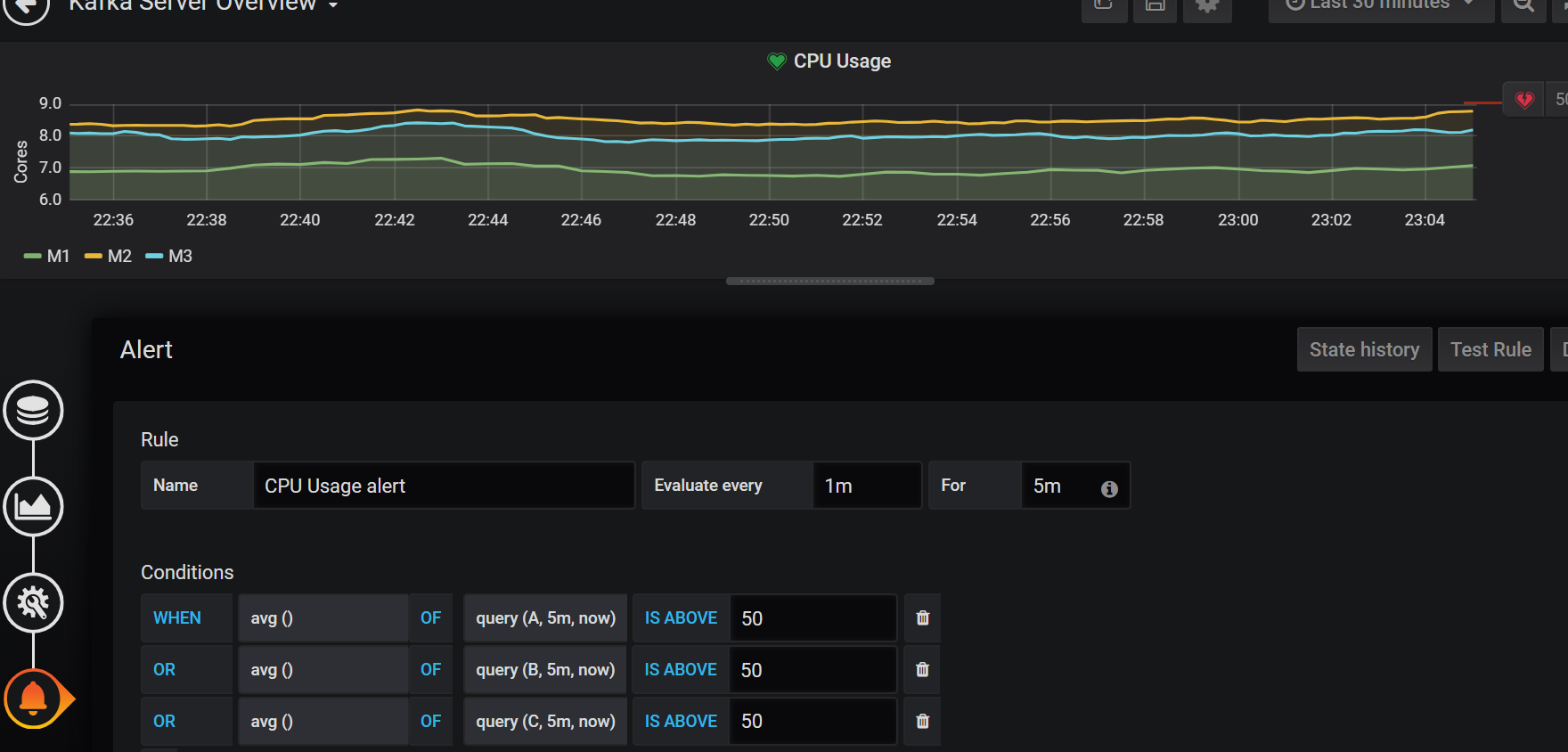Open the Last 30 minutes time picker
1568x752 pixels.
[x=1380, y=5]
